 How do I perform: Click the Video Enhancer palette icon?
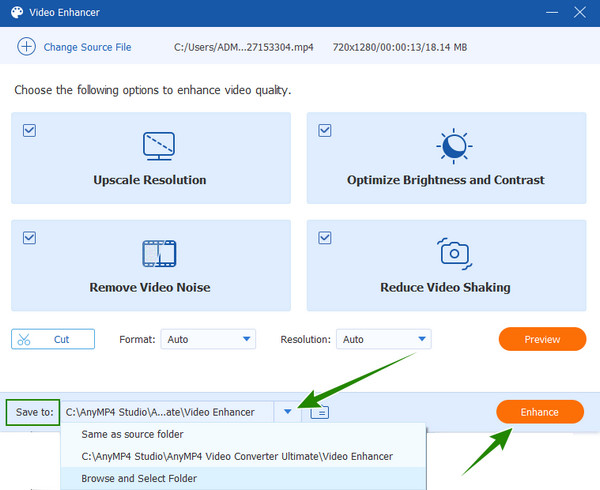(x=17, y=13)
